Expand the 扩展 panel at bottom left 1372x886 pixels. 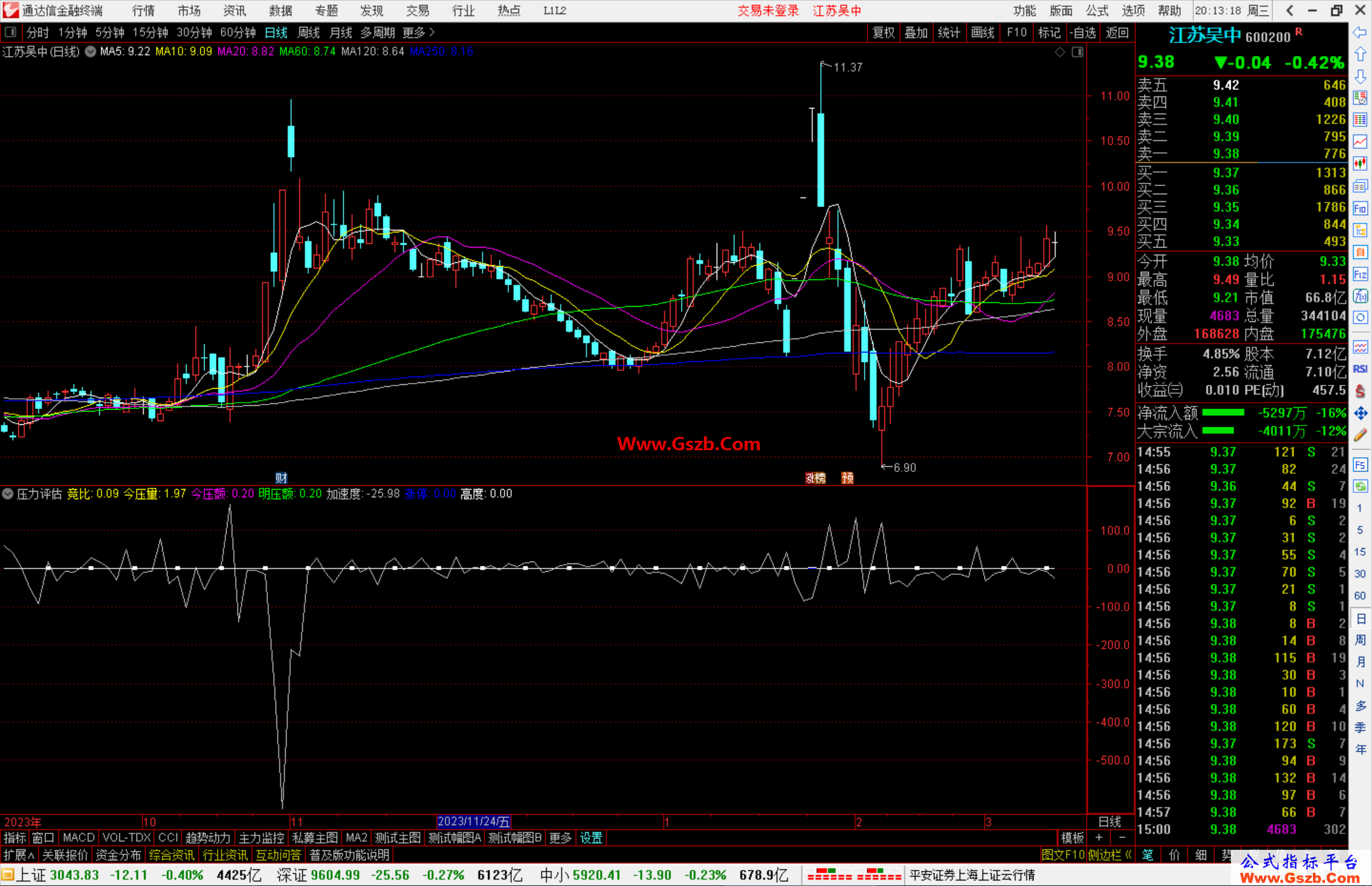click(19, 855)
